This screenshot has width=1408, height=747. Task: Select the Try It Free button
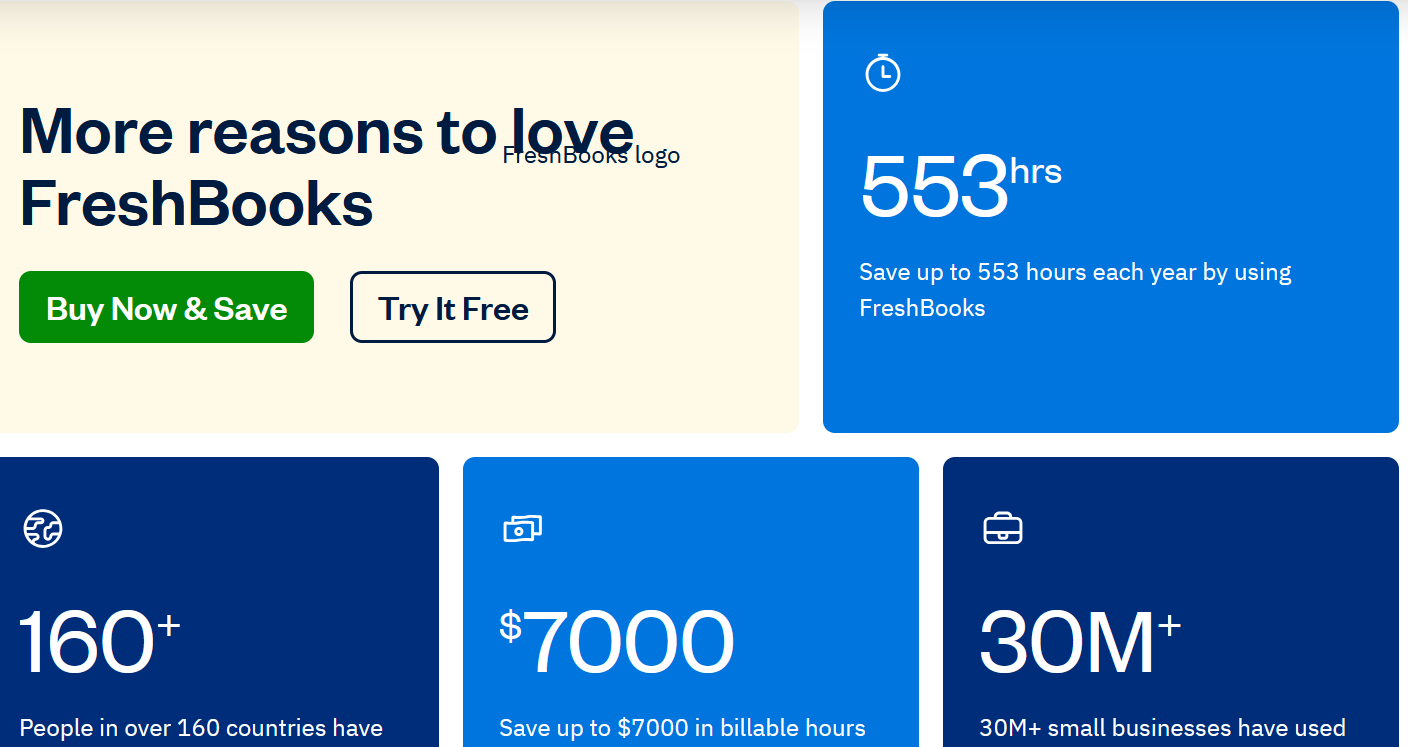click(x=452, y=308)
